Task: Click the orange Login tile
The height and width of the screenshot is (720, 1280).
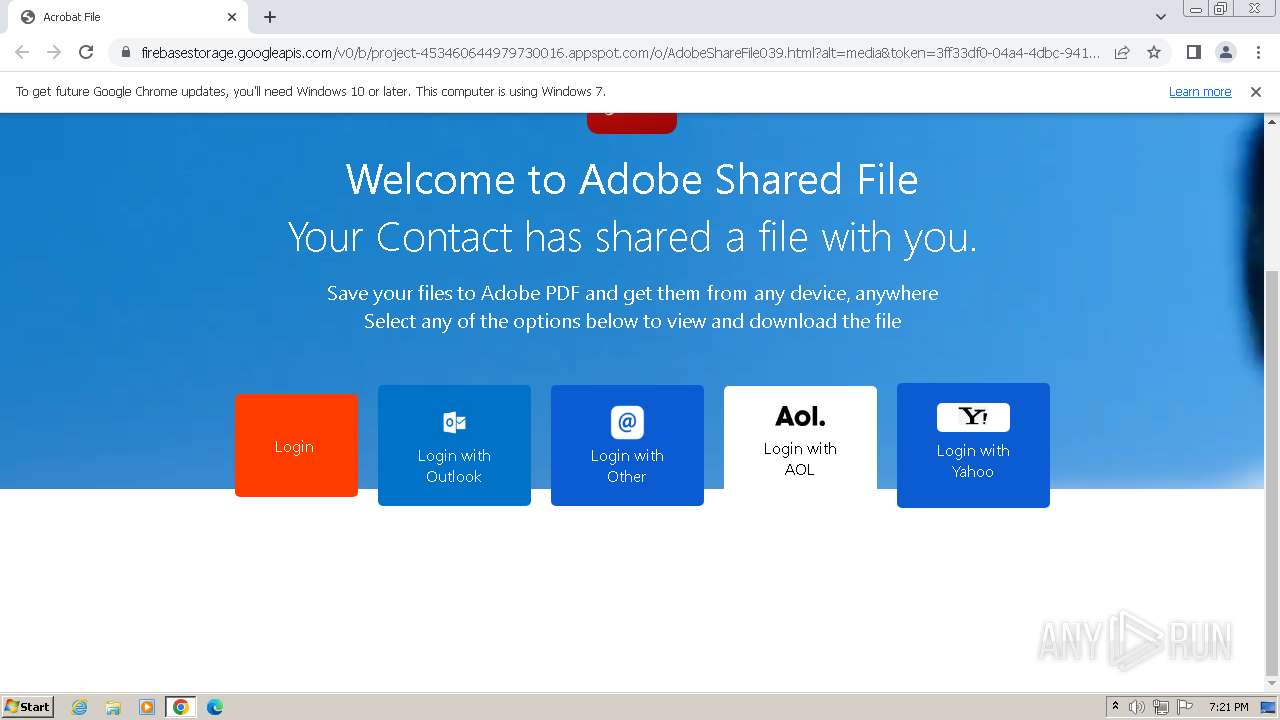Action: click(296, 445)
